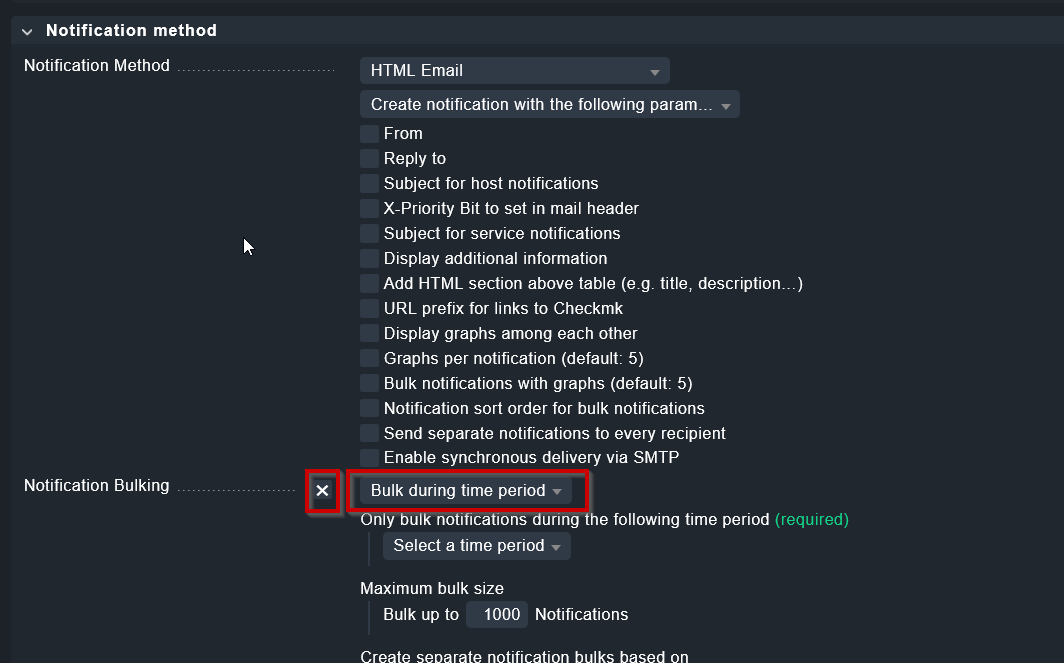Open the Bulk during time period dropdown

(466, 491)
